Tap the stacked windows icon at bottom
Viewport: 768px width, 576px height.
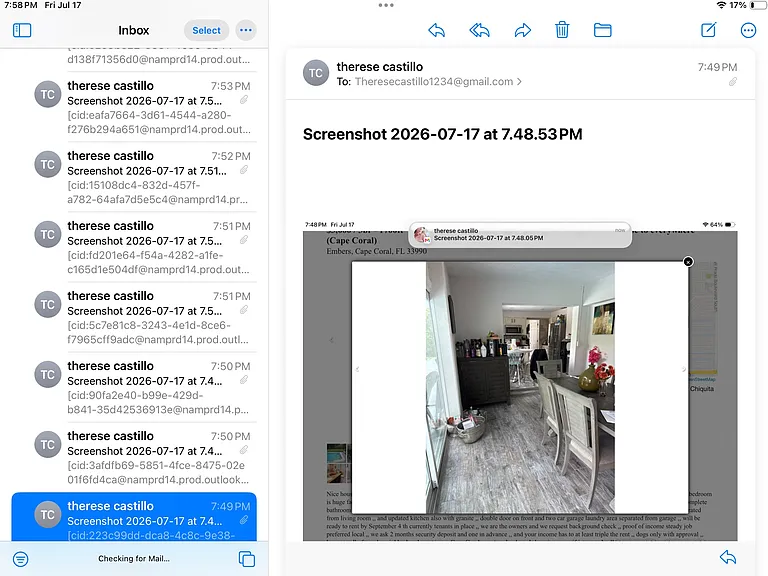click(x=246, y=559)
